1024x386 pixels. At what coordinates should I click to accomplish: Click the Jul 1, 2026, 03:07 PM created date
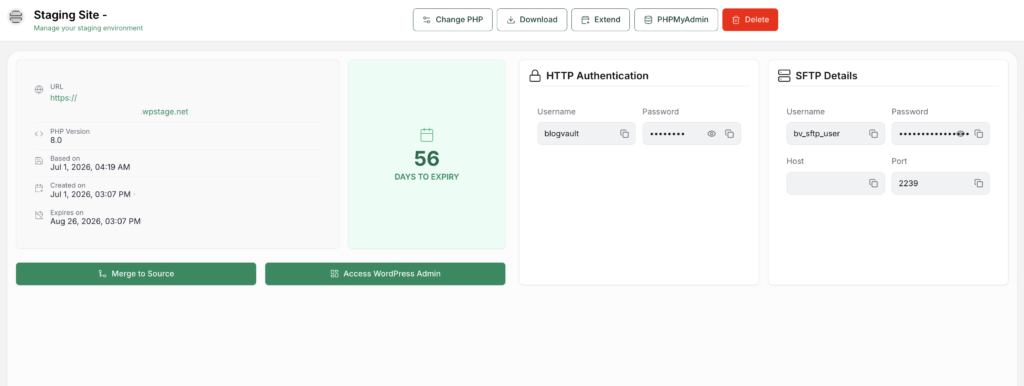90,195
